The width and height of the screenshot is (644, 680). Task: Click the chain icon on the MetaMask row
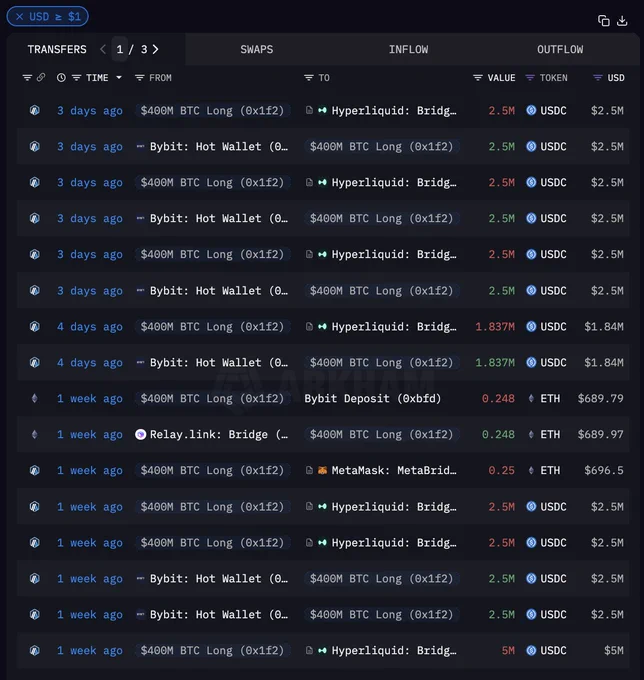[x=35, y=470]
